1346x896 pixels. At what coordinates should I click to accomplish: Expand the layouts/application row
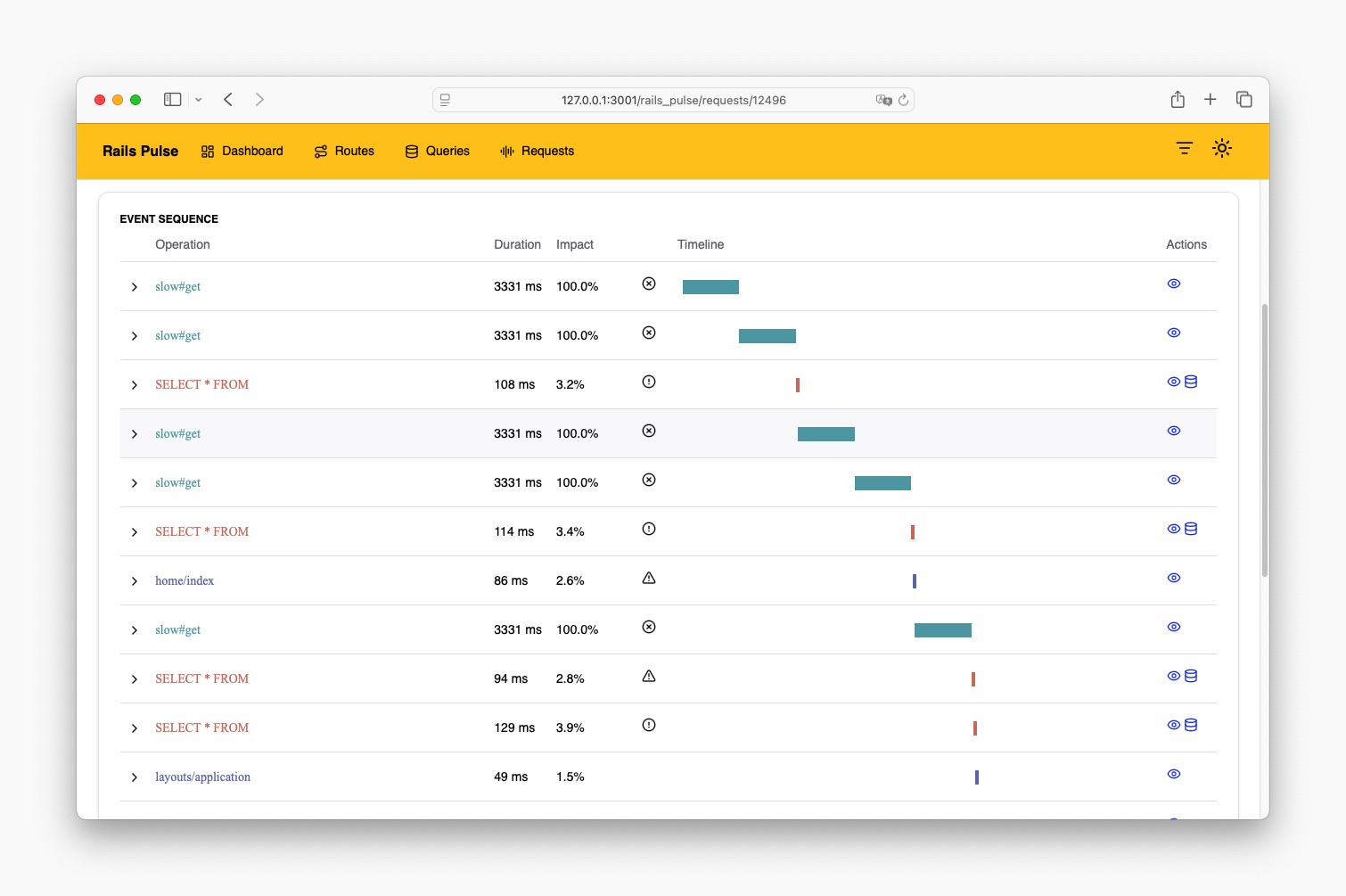pyautogui.click(x=135, y=777)
